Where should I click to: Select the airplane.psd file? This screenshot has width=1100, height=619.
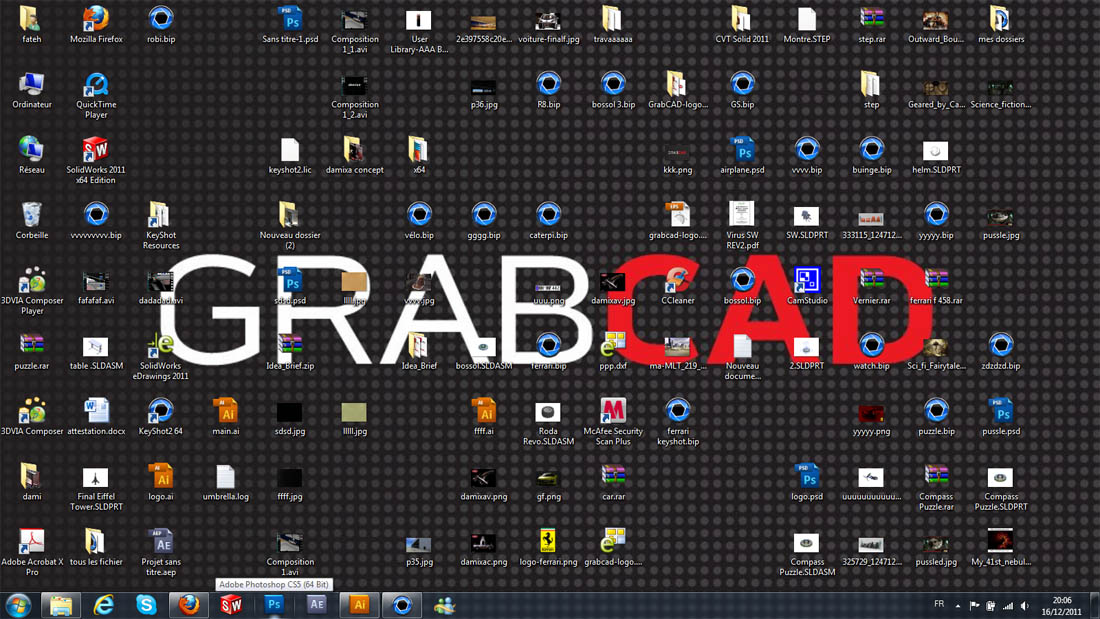[x=742, y=155]
